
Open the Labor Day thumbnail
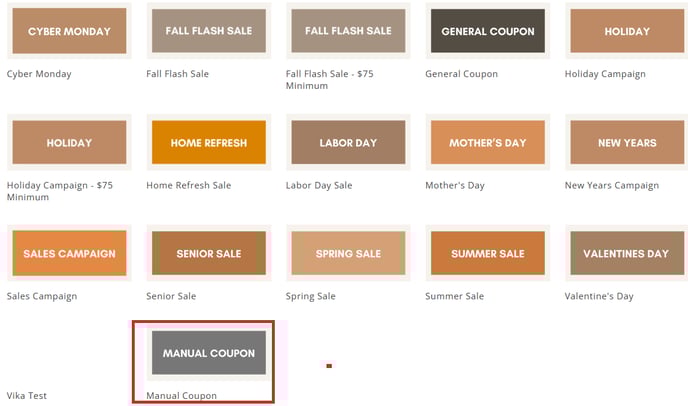pyautogui.click(x=348, y=142)
